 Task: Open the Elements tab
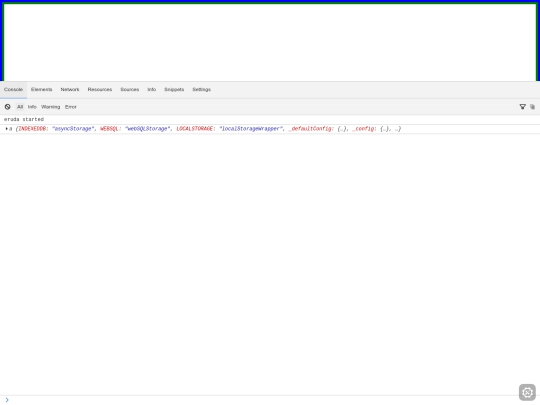41,90
